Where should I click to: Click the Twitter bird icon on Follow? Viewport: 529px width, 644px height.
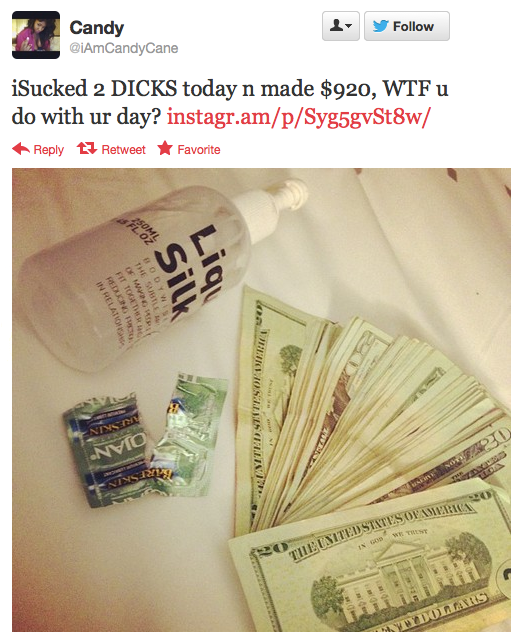tap(380, 26)
